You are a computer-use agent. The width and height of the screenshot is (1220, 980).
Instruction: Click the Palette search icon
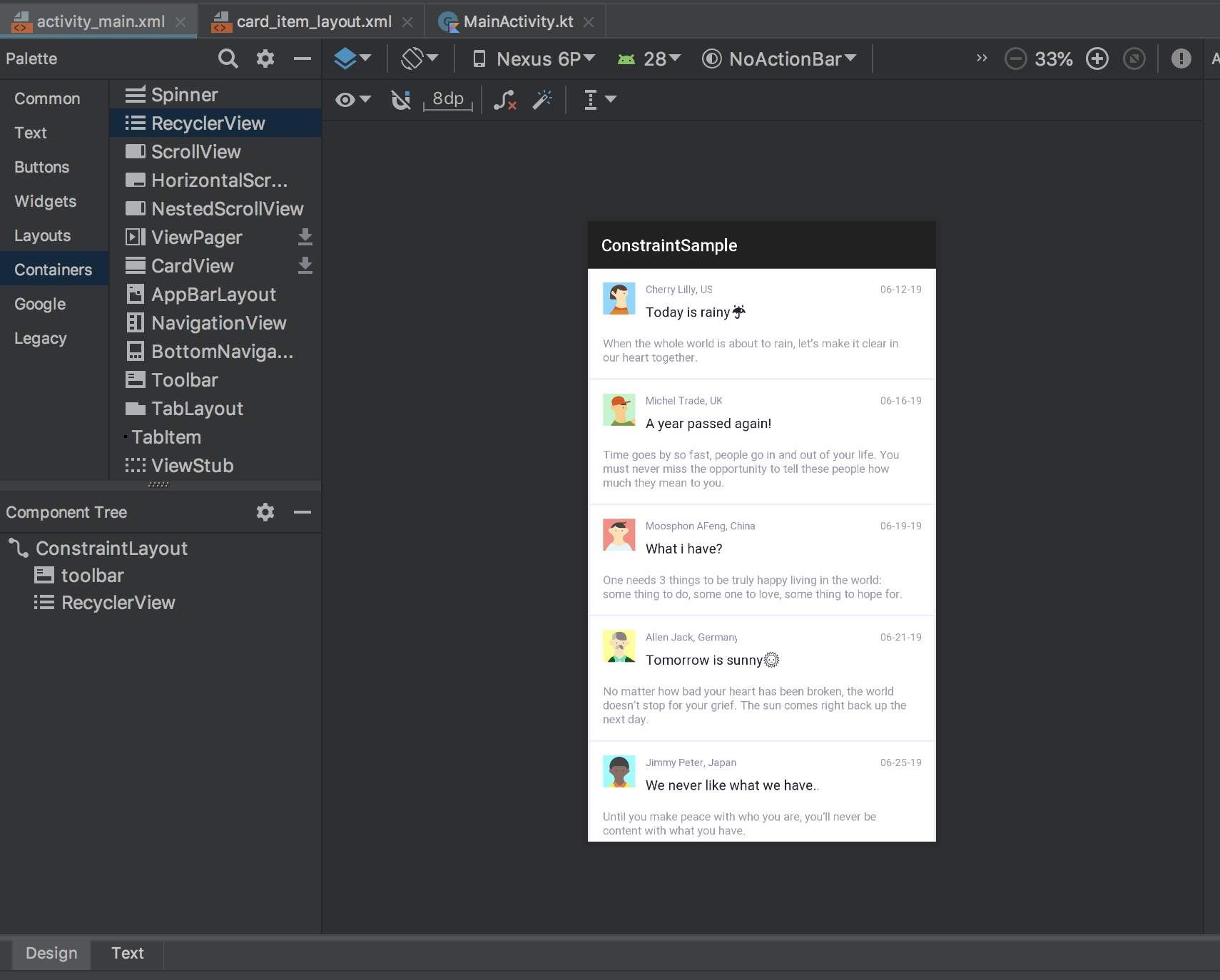coord(228,58)
